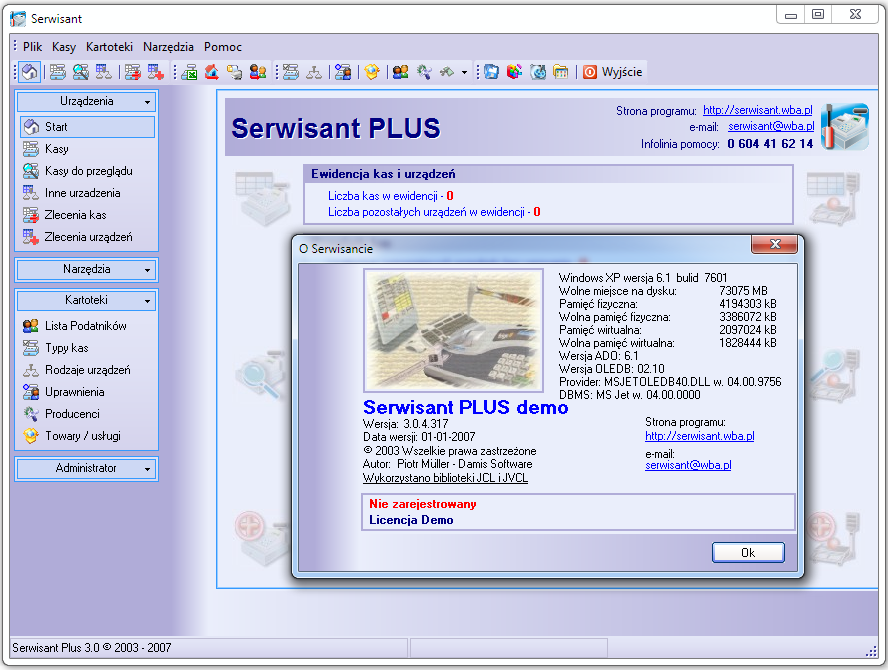Click Liczba kas w ewidencji text
888x670 pixels.
tap(390, 196)
